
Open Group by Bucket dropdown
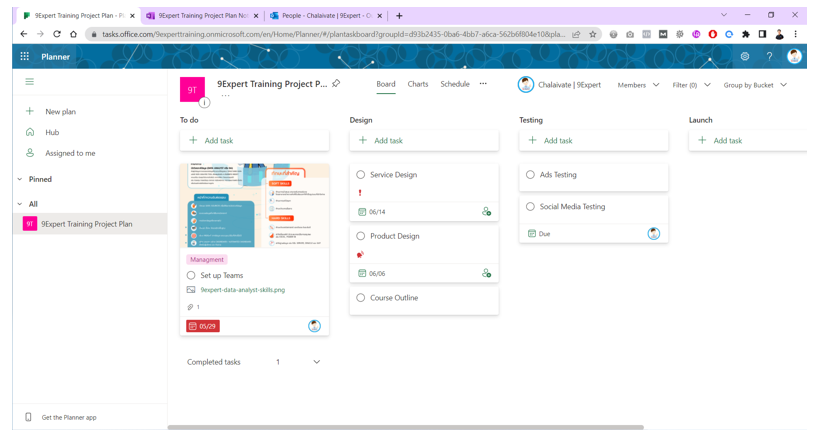(x=755, y=85)
